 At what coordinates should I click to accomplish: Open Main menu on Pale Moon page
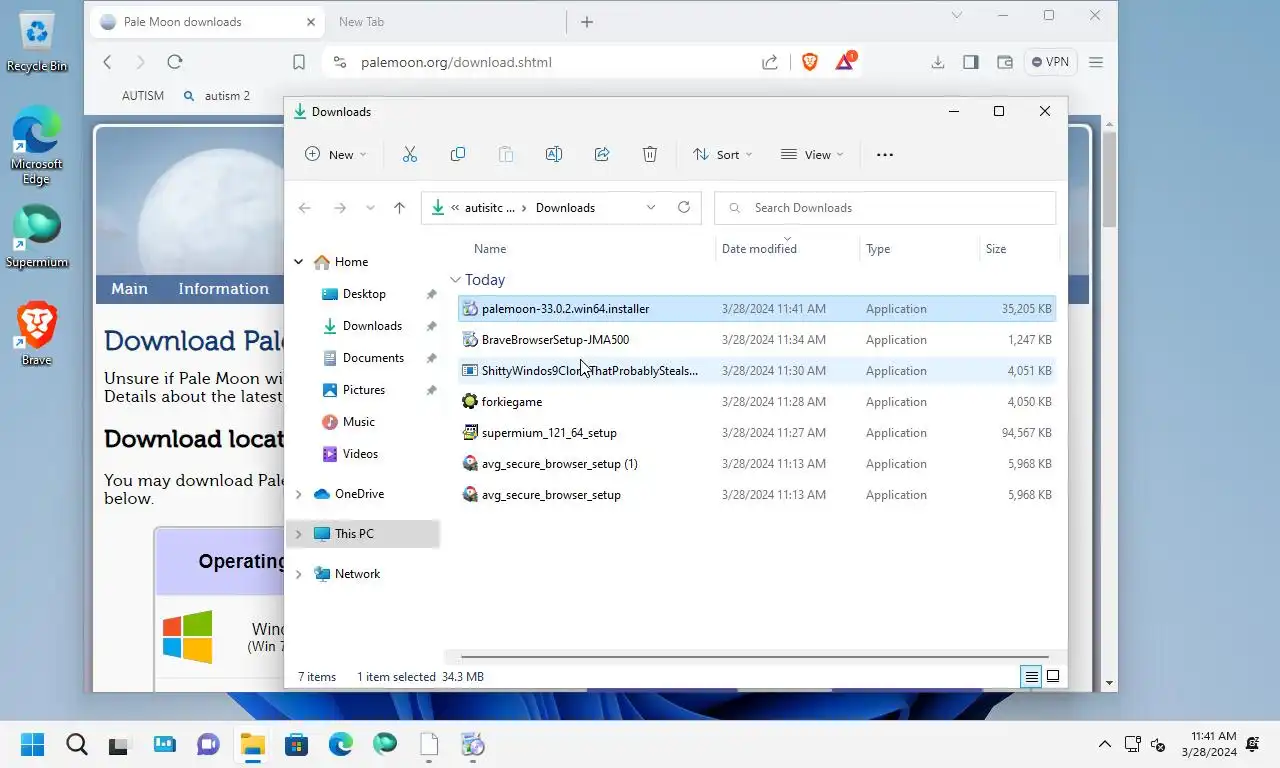click(129, 289)
